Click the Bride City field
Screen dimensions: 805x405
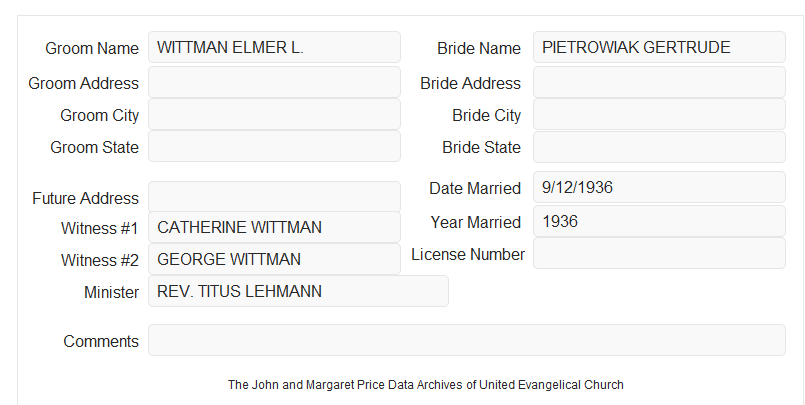tap(659, 114)
